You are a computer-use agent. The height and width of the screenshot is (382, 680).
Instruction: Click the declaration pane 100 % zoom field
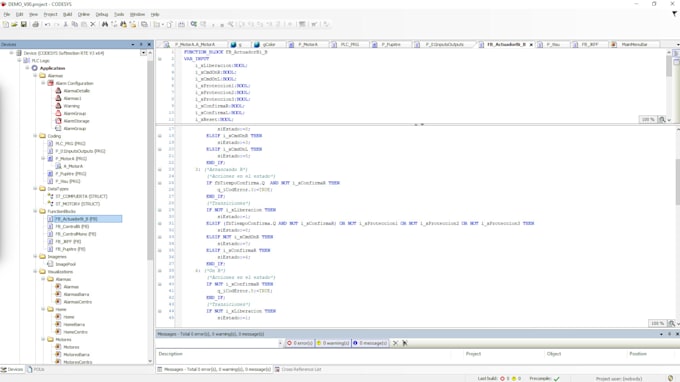(648, 119)
